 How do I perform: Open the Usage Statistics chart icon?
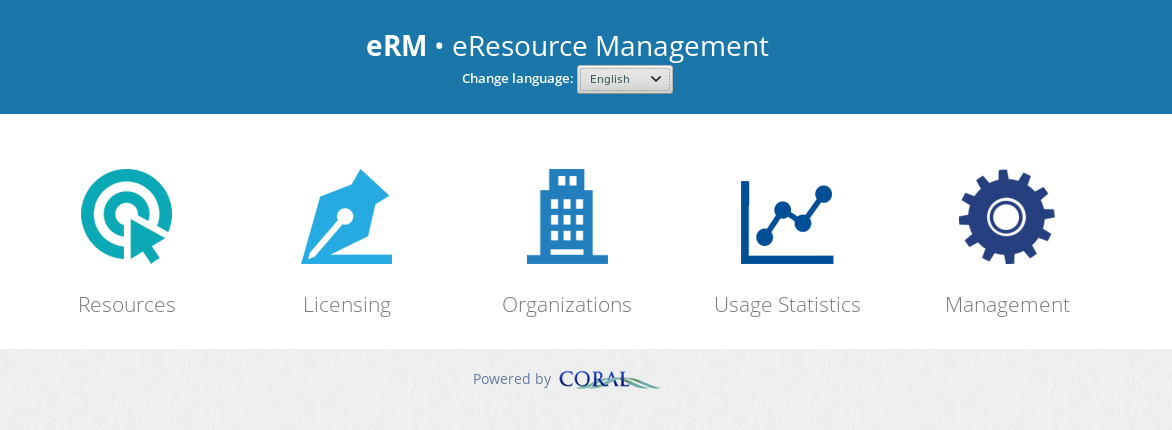point(787,222)
